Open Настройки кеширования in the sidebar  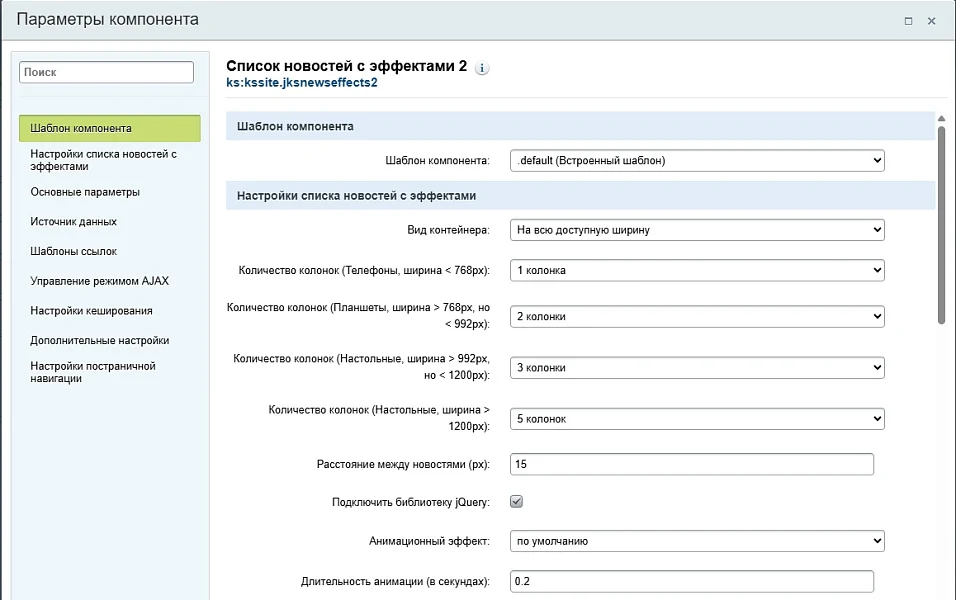pos(91,311)
